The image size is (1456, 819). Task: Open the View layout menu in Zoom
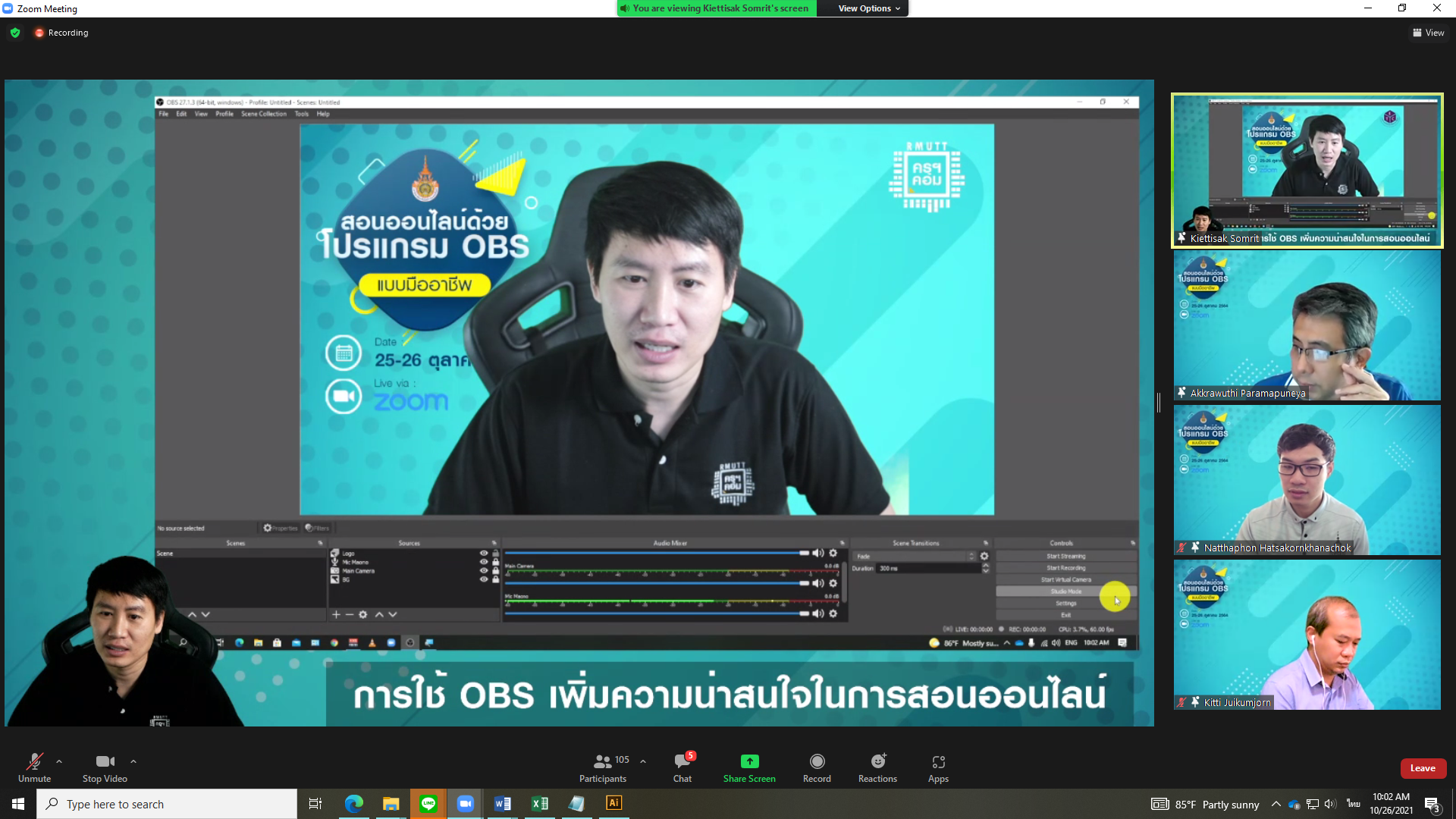coord(1428,33)
